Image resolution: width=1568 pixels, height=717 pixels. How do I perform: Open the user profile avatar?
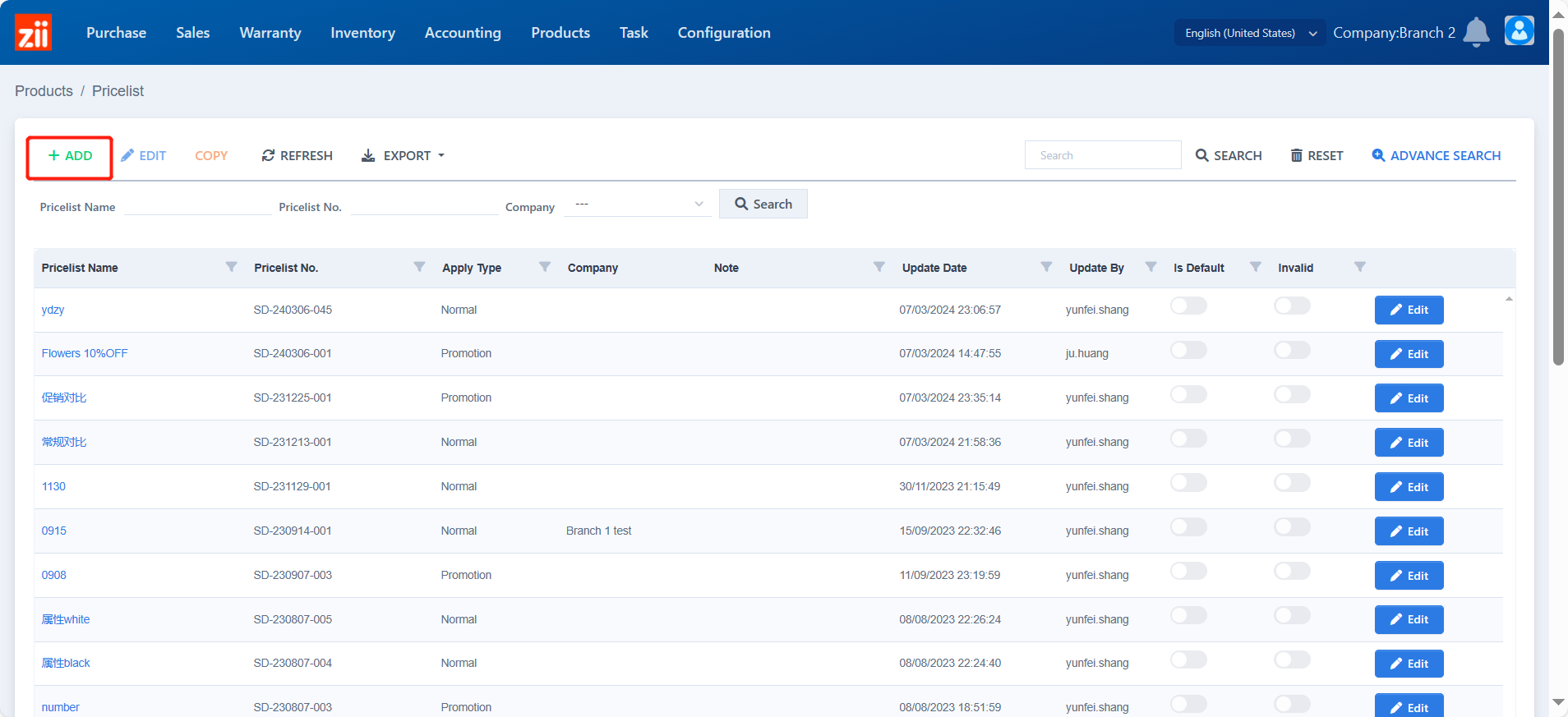pyautogui.click(x=1519, y=31)
